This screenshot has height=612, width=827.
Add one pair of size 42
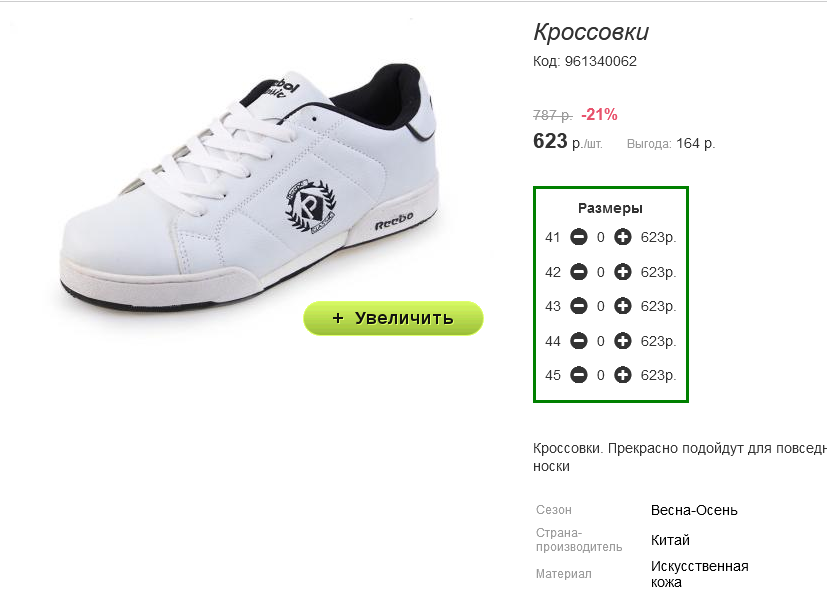pyautogui.click(x=623, y=272)
